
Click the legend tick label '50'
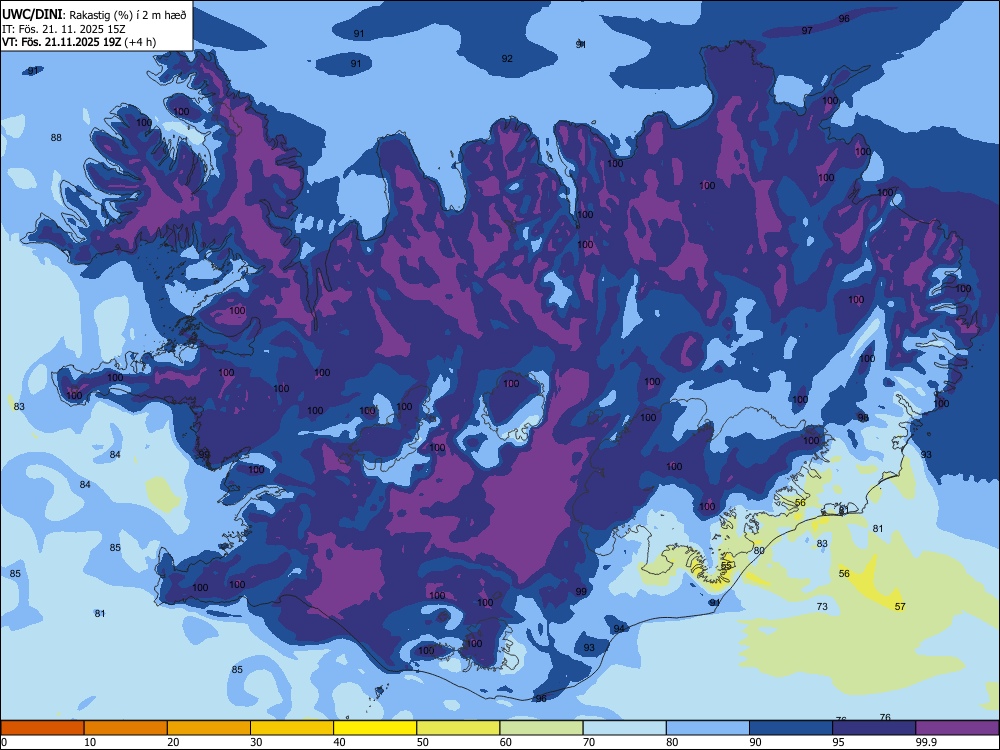click(423, 742)
